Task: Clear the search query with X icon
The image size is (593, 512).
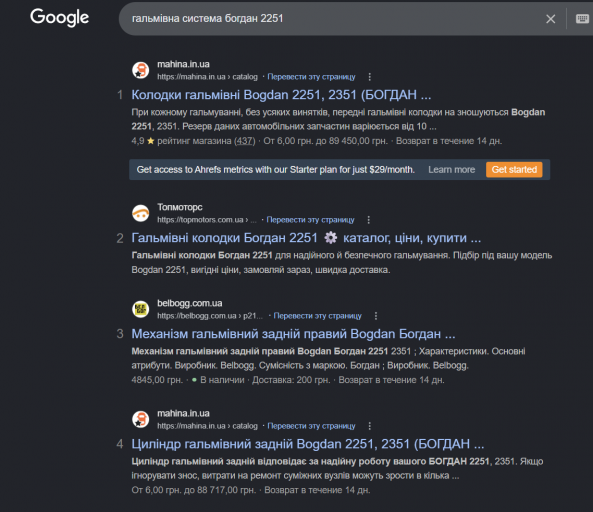Action: pyautogui.click(x=551, y=19)
